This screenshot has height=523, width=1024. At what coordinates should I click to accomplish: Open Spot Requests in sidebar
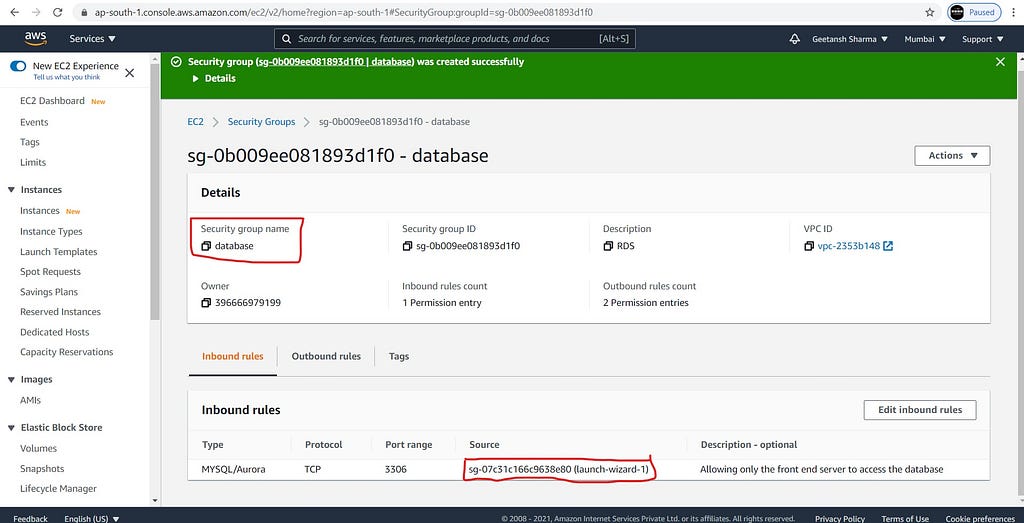tap(50, 272)
